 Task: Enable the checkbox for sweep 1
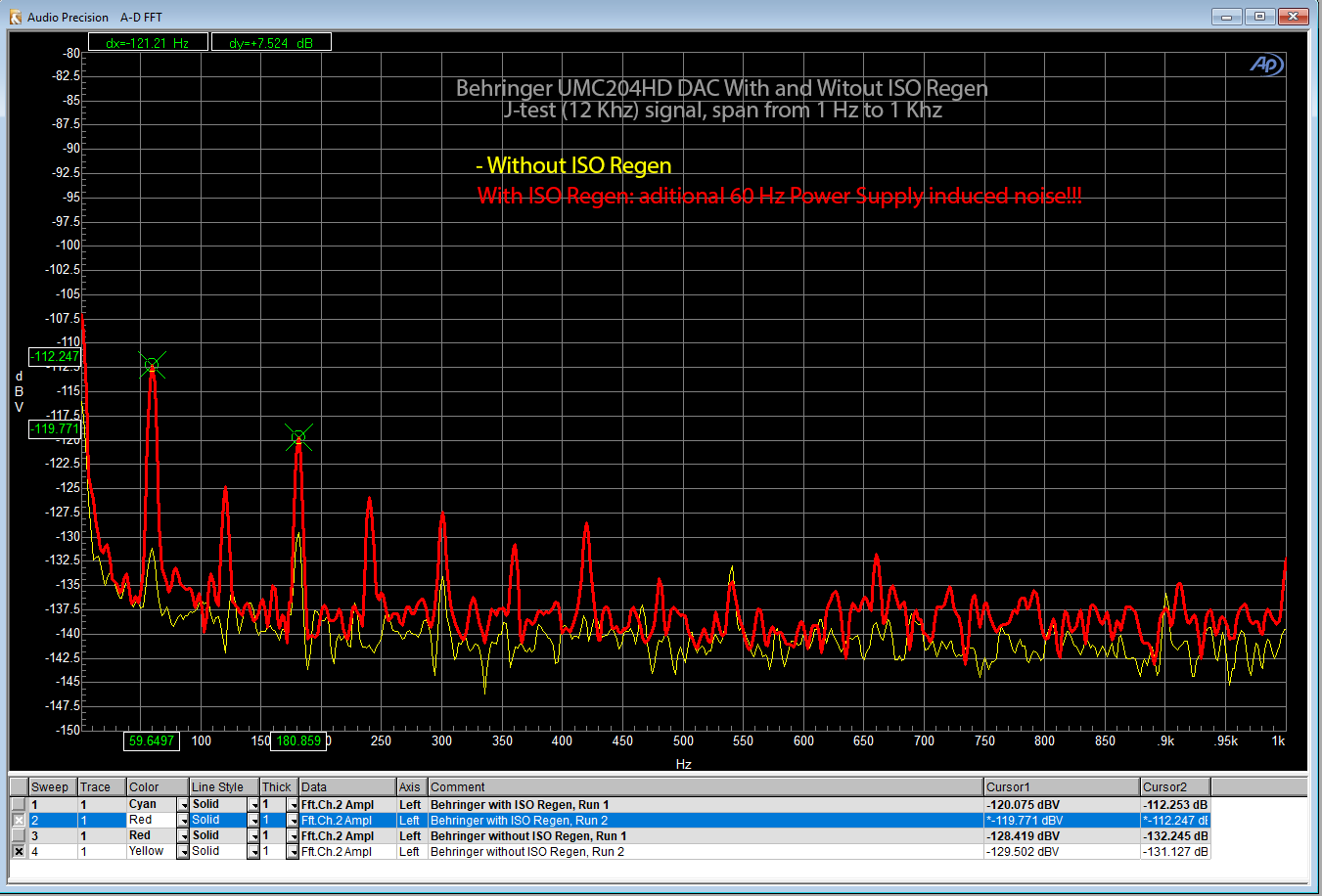pyautogui.click(x=19, y=804)
